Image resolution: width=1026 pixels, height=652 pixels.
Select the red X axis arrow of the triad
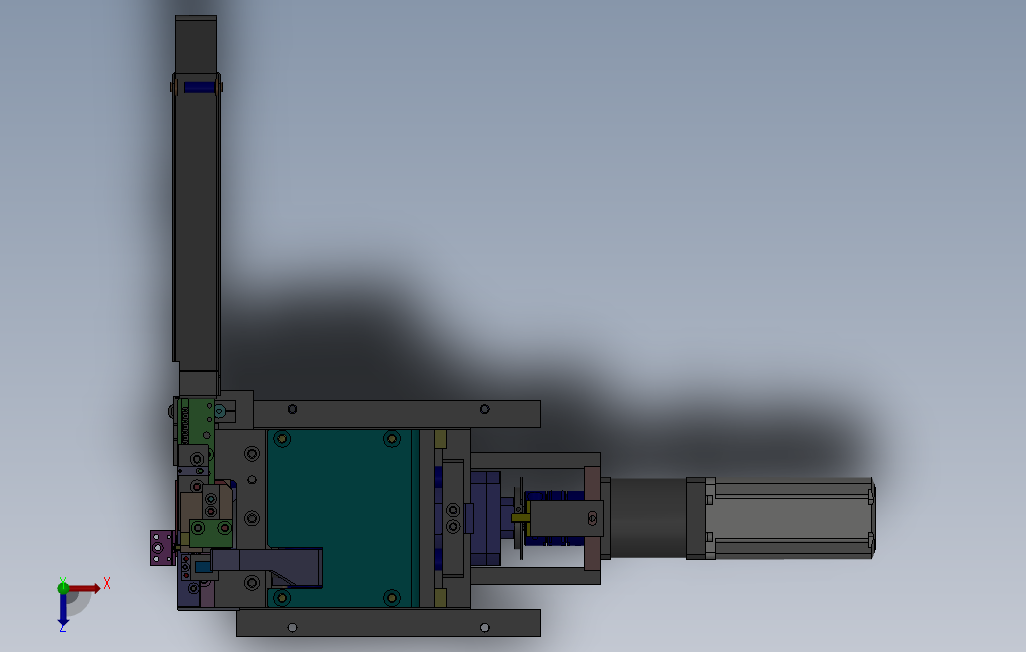click(x=85, y=589)
